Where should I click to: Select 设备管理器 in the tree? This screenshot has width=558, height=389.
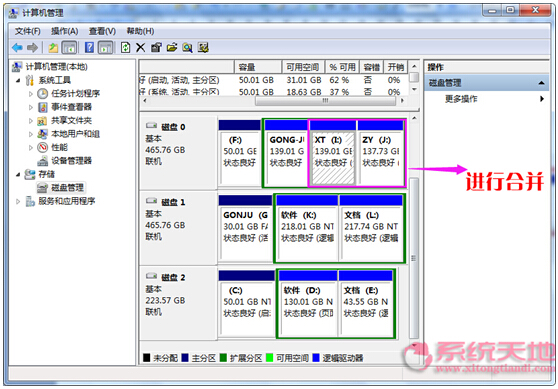71,161
